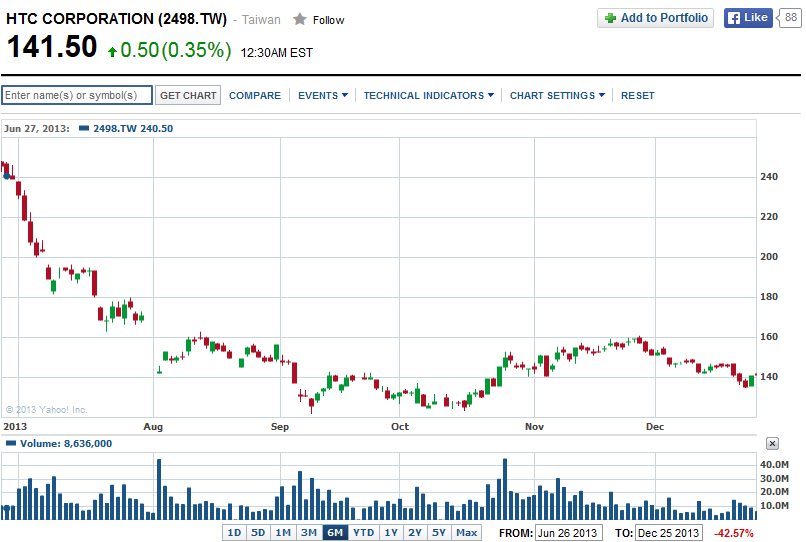Click the Nov axis label
Screen dimensions: 806x542
click(x=534, y=426)
